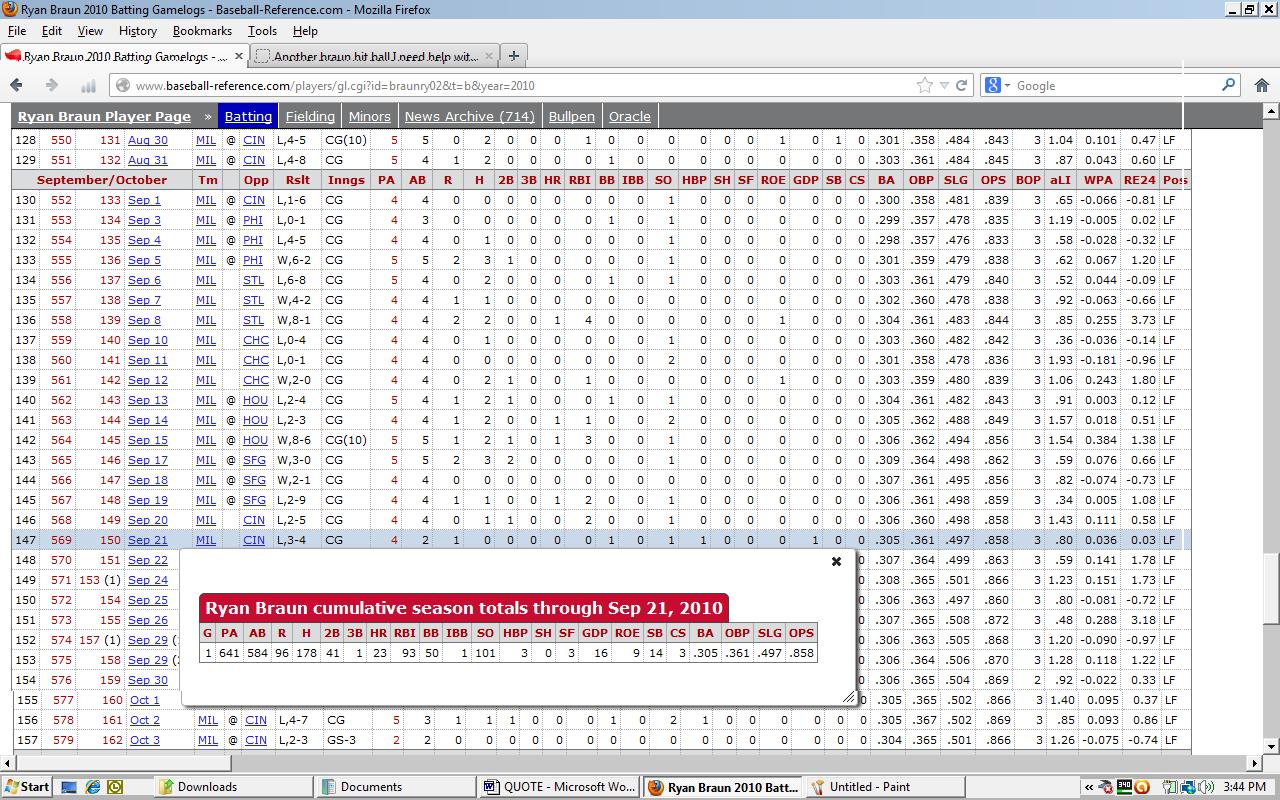This screenshot has height=800, width=1280.
Task: Click the browser Forward arrow
Action: click(52, 85)
